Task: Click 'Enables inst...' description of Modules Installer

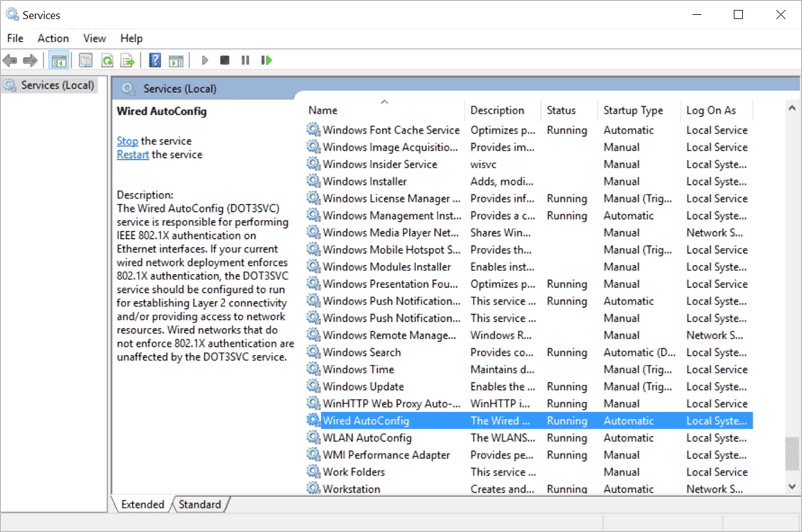Action: click(502, 267)
